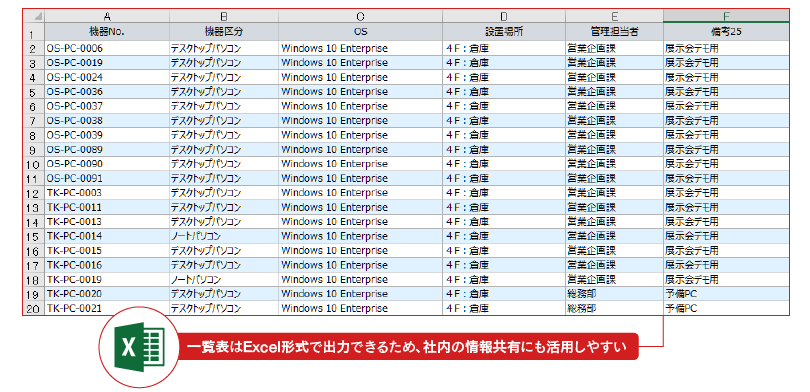This screenshot has height=392, width=810.
Task: Click デスクトップパソコン in the OS-PC-0091 row
Action: pyautogui.click(x=206, y=179)
